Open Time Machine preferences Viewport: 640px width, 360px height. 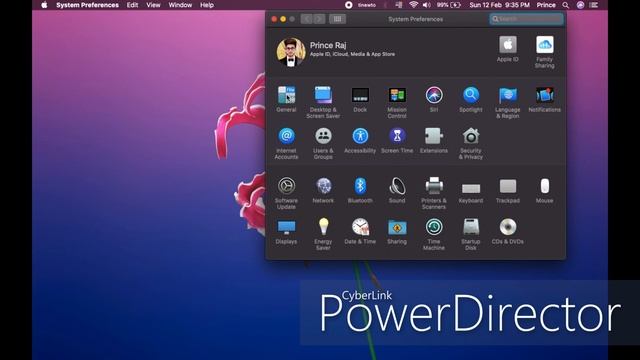pyautogui.click(x=434, y=234)
